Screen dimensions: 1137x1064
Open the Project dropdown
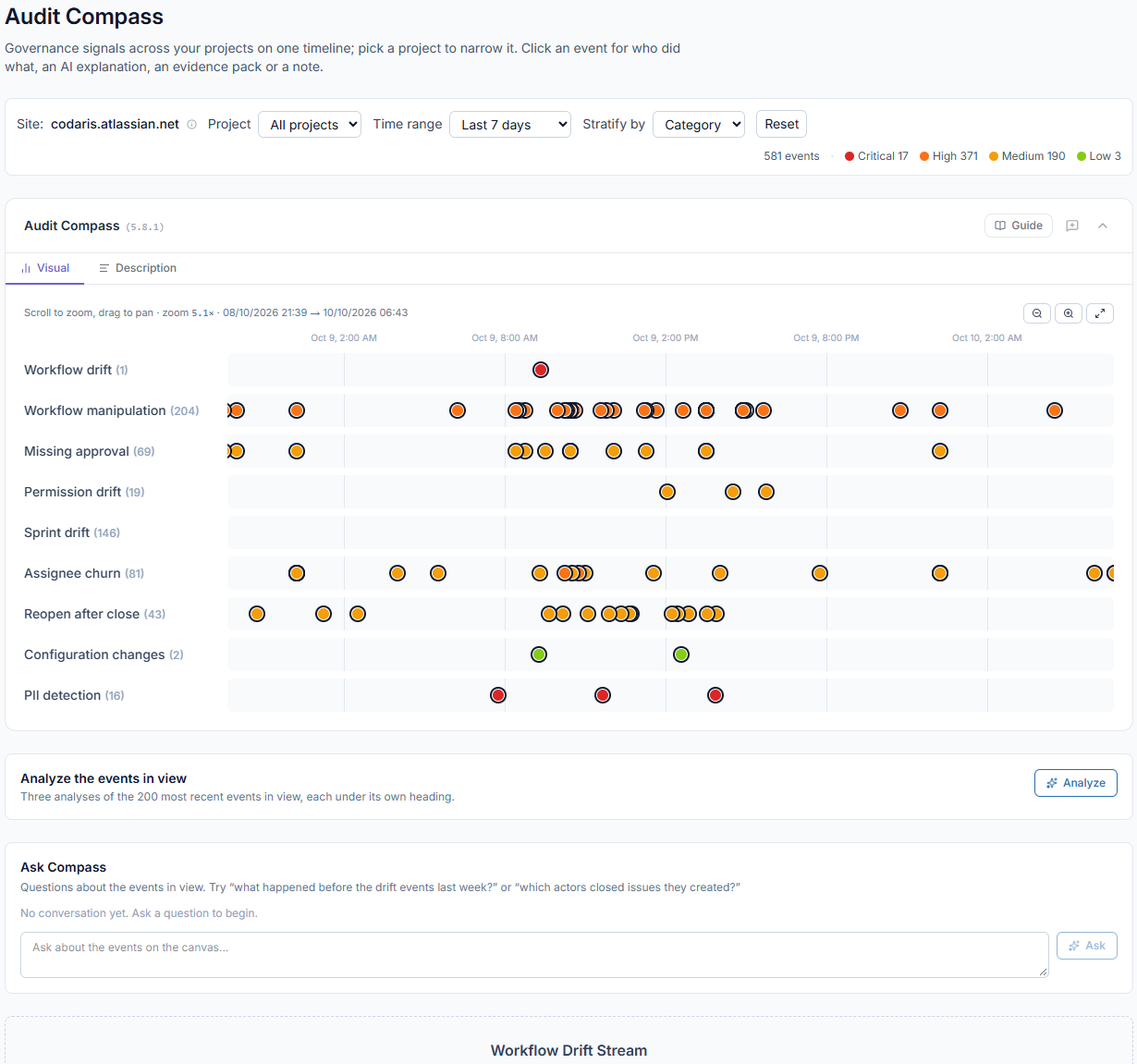[310, 125]
